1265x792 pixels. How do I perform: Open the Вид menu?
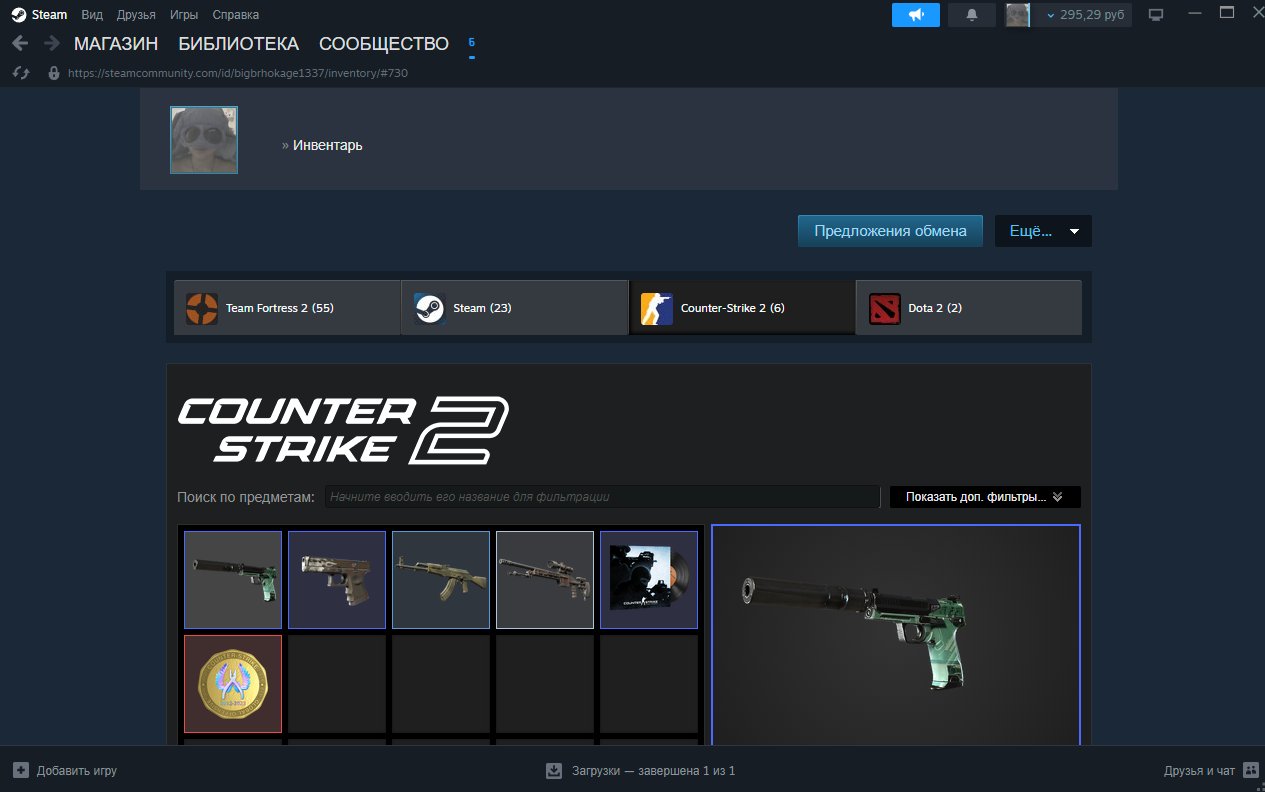pos(92,15)
